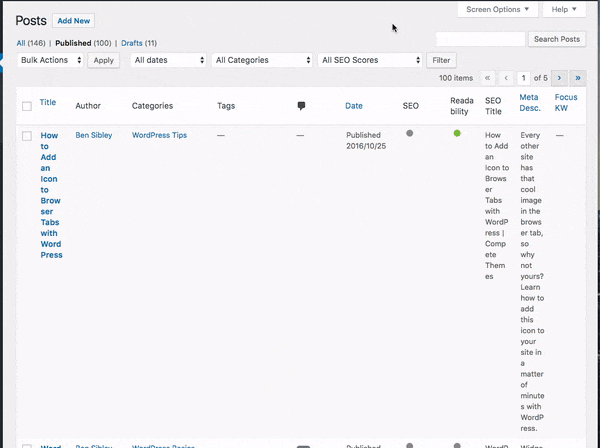Open author Ben Sibley link in first row

(94, 135)
